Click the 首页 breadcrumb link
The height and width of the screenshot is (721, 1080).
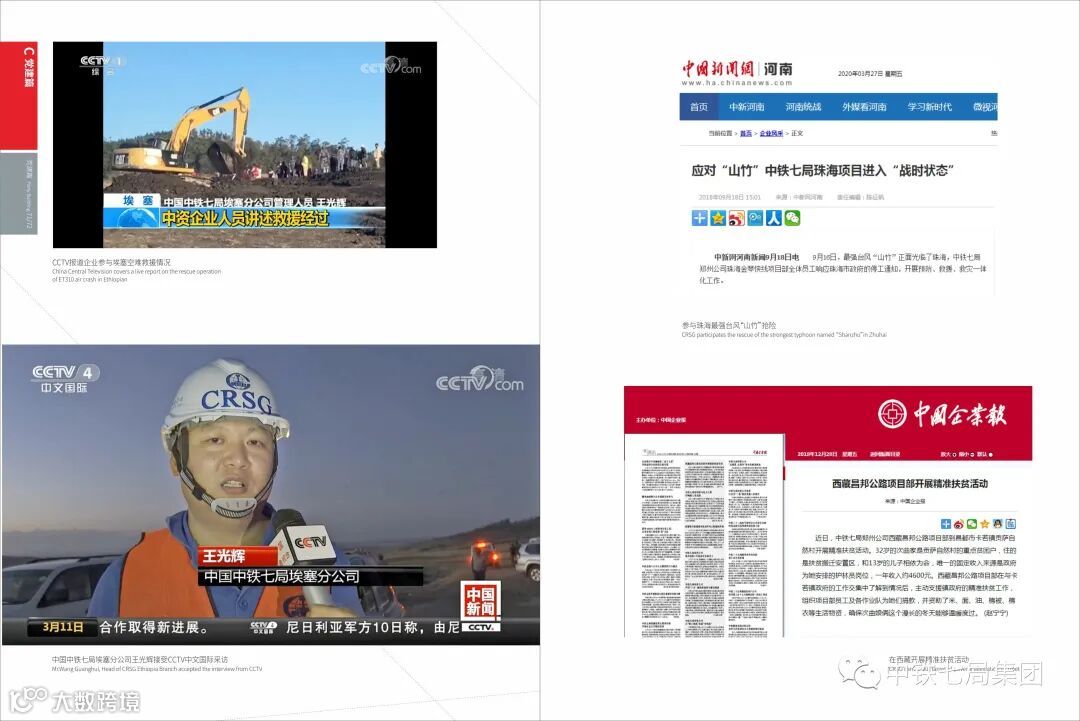(746, 134)
